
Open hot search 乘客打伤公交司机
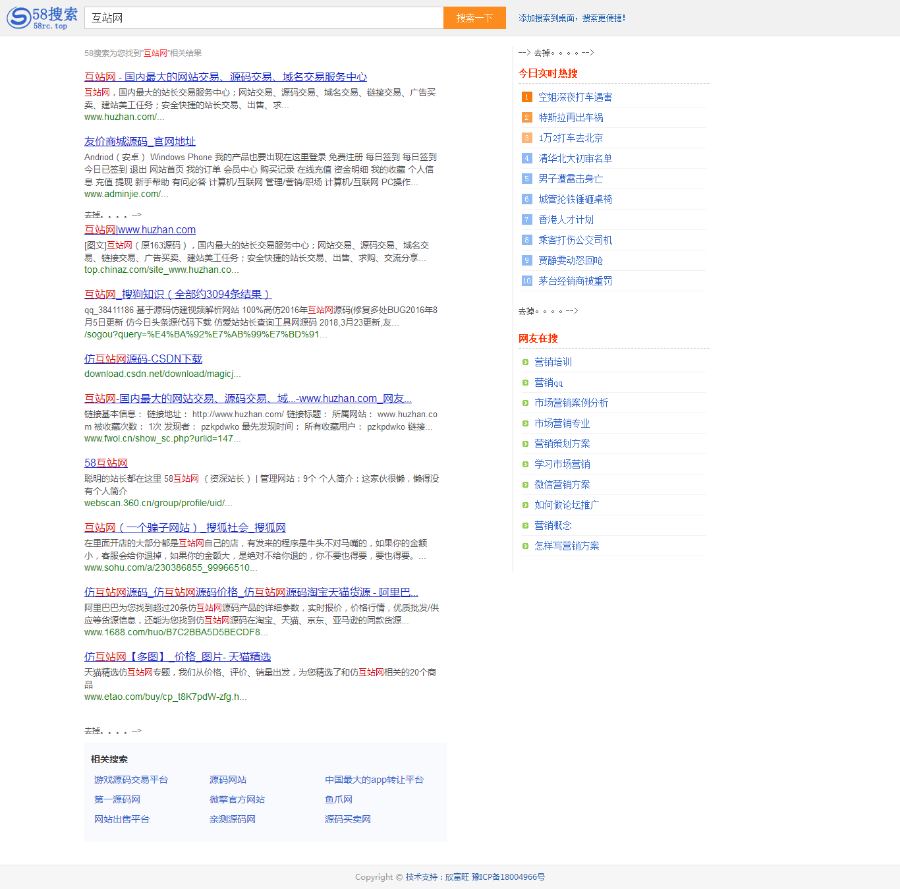pyautogui.click(x=575, y=240)
